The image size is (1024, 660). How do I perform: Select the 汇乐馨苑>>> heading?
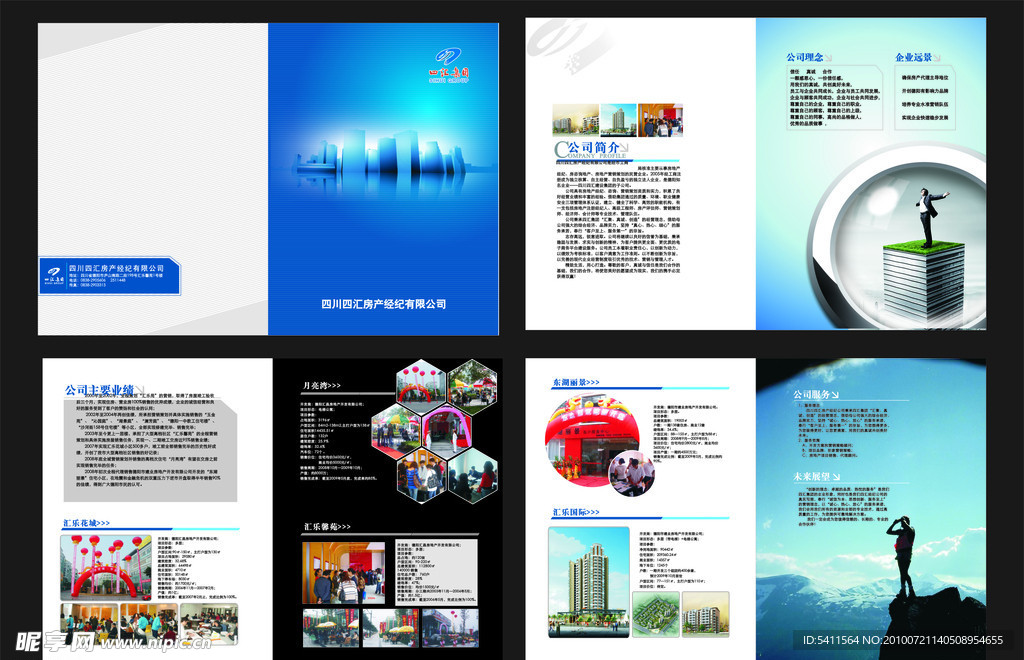point(327,526)
